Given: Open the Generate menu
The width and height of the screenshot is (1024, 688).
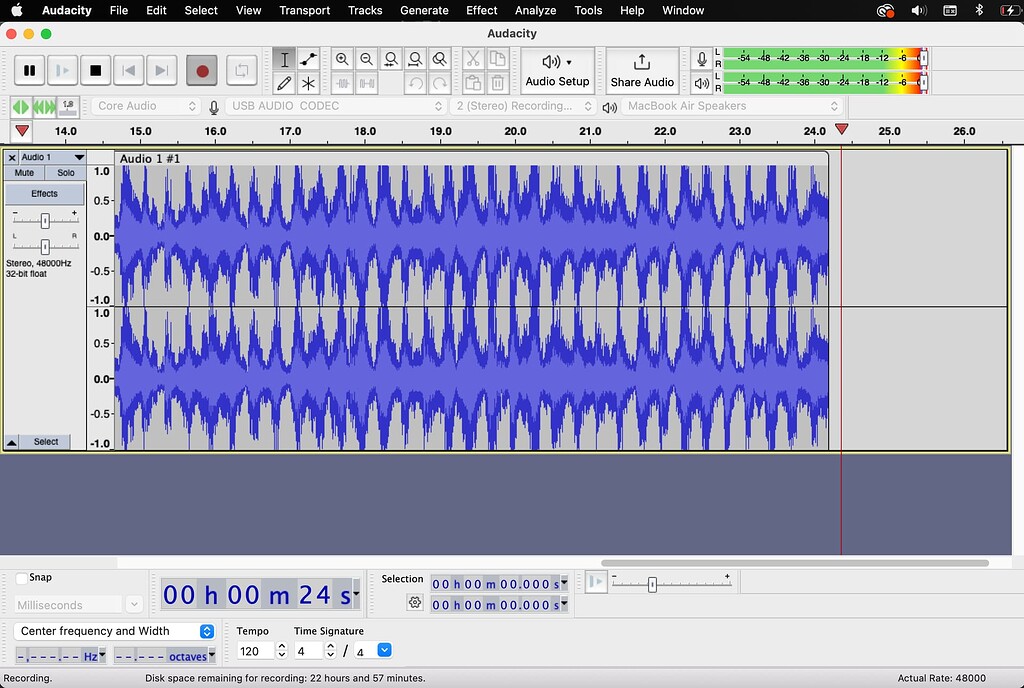Looking at the screenshot, I should pos(424,10).
